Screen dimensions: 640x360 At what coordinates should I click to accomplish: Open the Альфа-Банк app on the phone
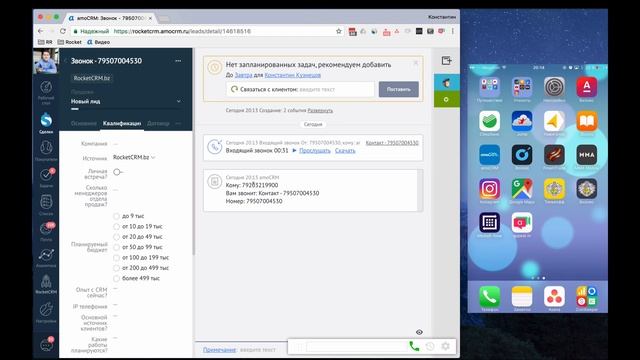click(x=587, y=87)
